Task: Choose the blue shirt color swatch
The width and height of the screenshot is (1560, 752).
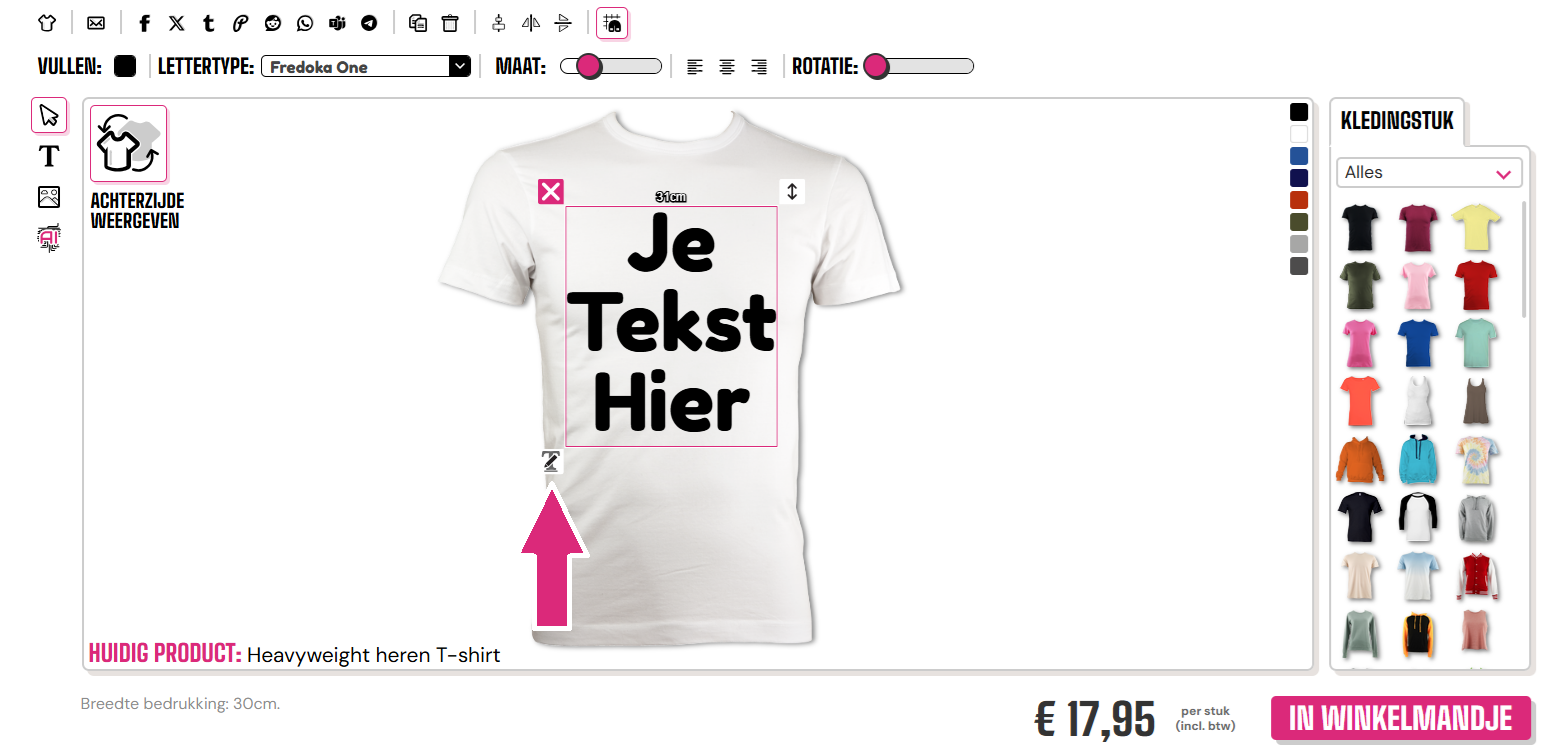Action: [x=1299, y=156]
